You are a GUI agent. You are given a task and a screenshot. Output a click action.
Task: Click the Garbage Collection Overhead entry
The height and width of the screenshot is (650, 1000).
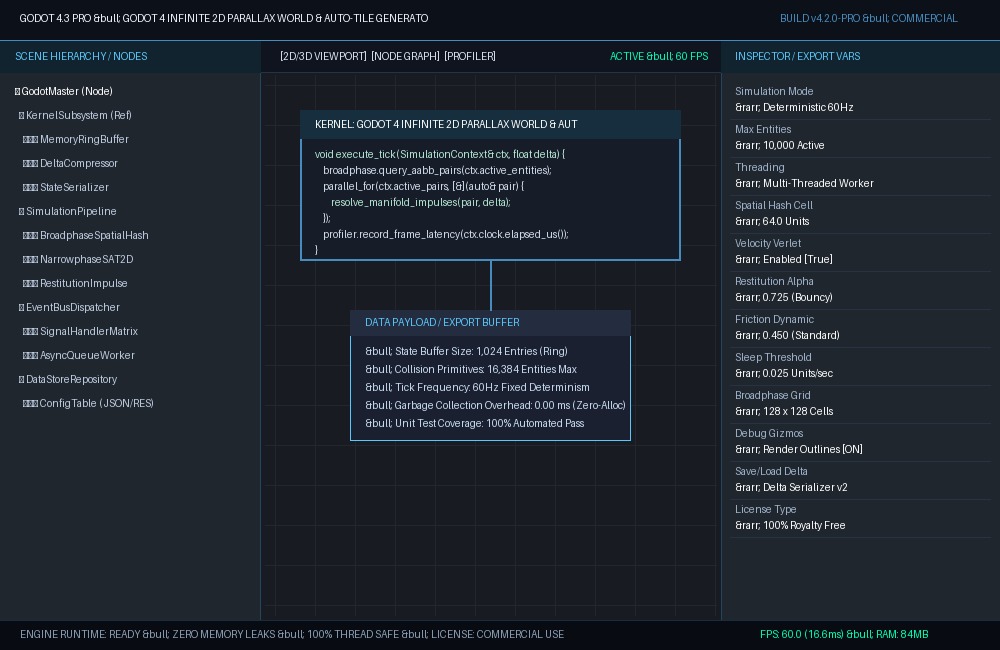click(x=495, y=405)
